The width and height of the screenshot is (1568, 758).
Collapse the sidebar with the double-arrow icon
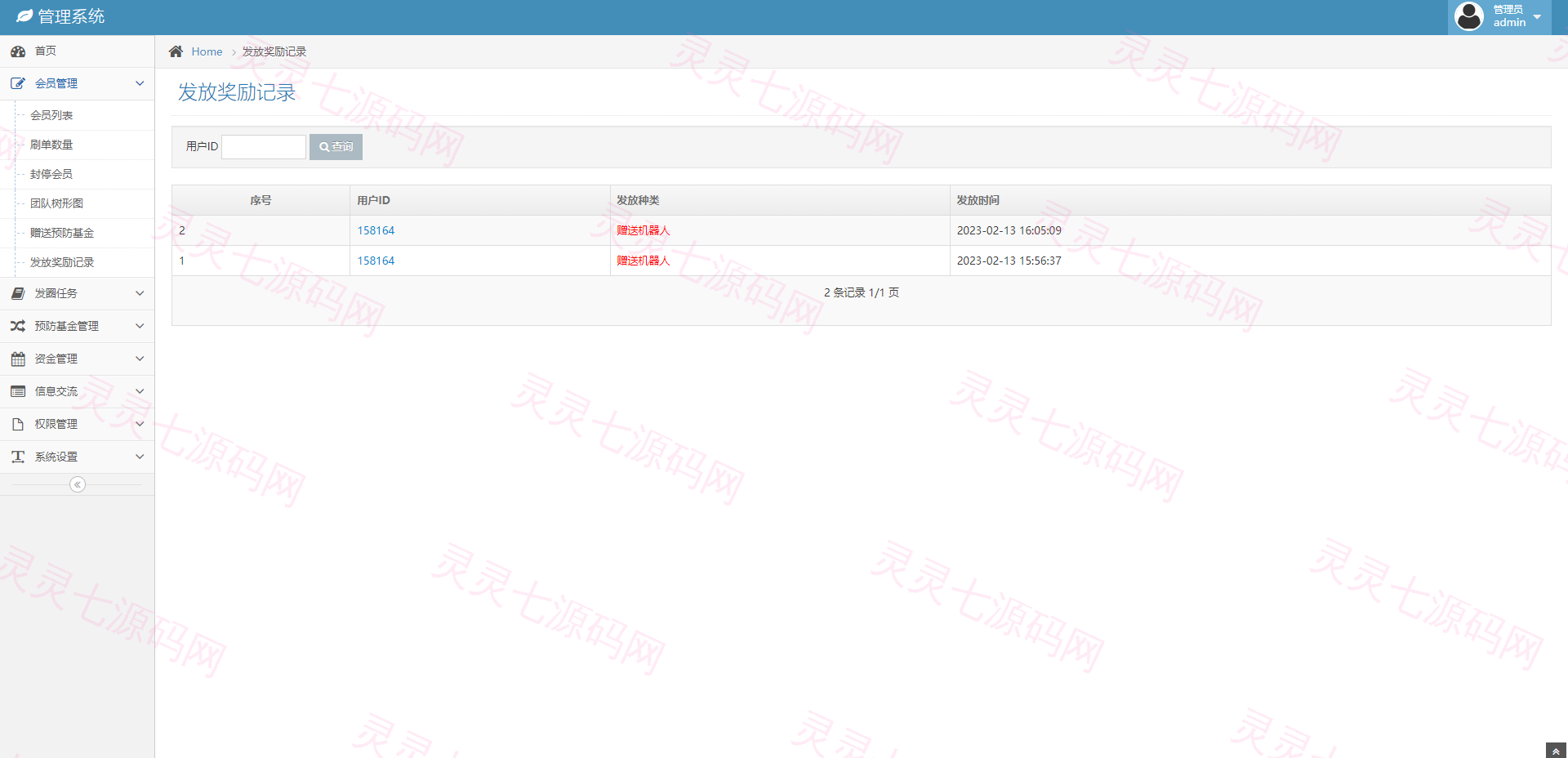coord(78,484)
